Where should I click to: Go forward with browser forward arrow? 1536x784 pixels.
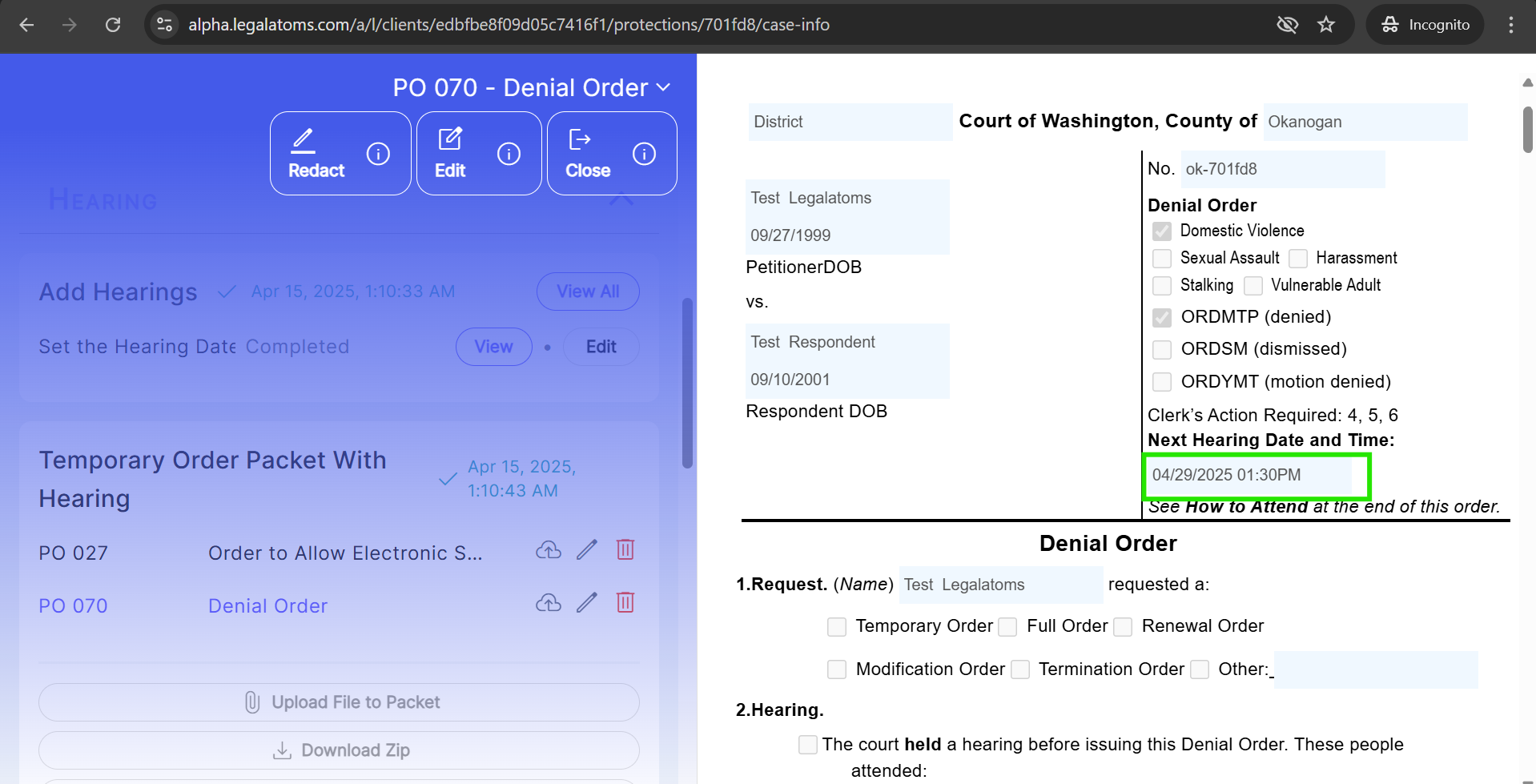(x=70, y=25)
